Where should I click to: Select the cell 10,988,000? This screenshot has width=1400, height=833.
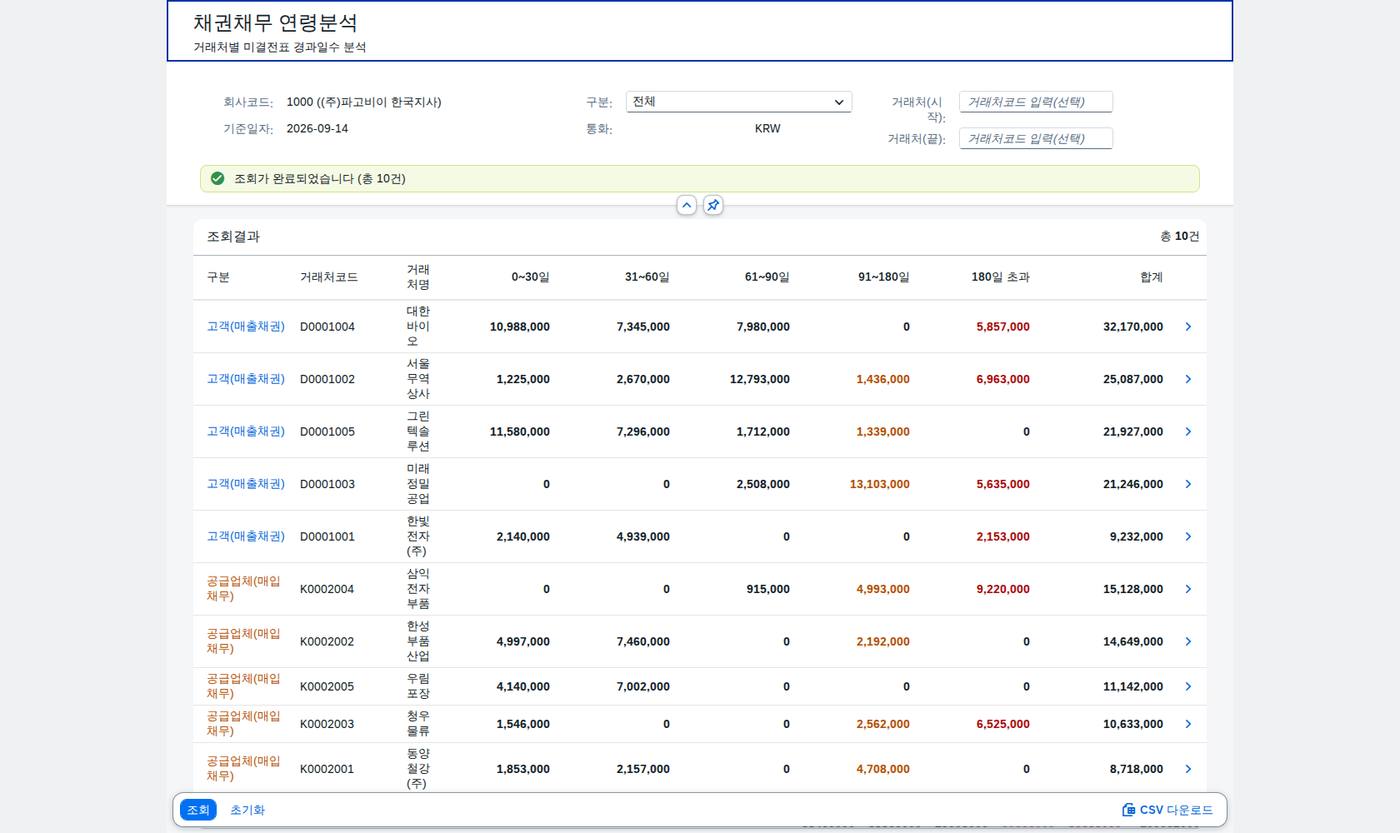point(520,327)
